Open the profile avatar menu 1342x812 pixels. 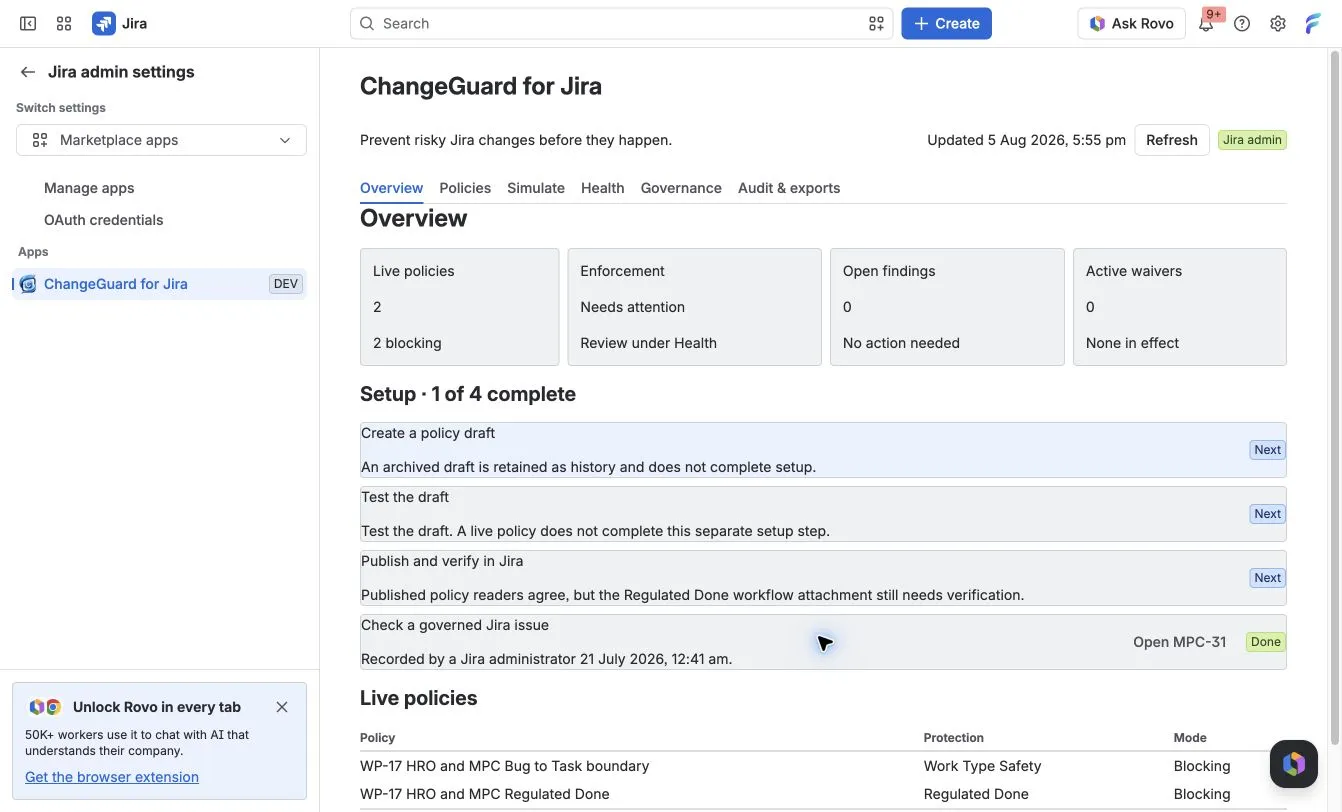1313,23
